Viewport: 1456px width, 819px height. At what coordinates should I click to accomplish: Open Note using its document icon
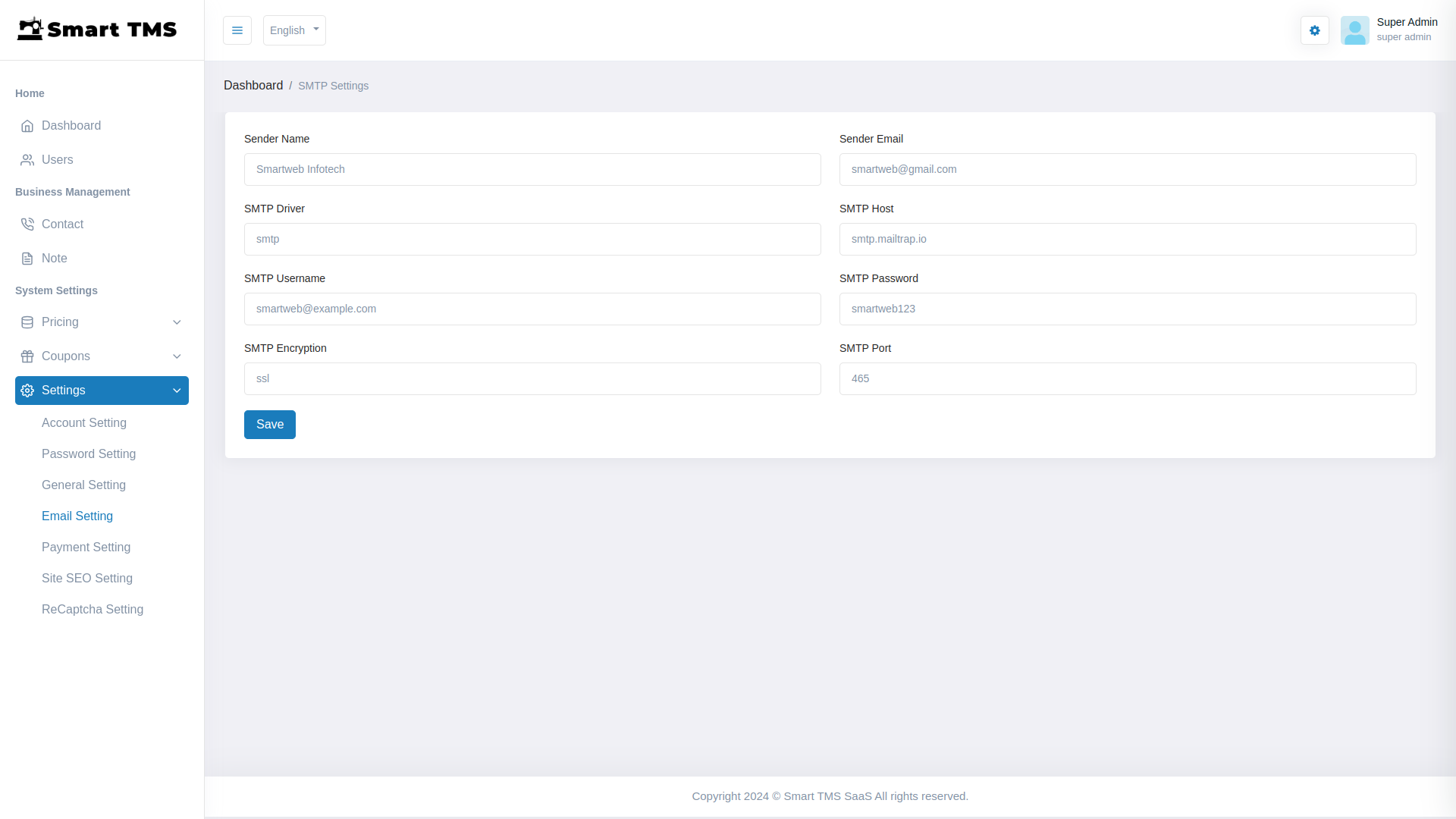pyautogui.click(x=27, y=258)
